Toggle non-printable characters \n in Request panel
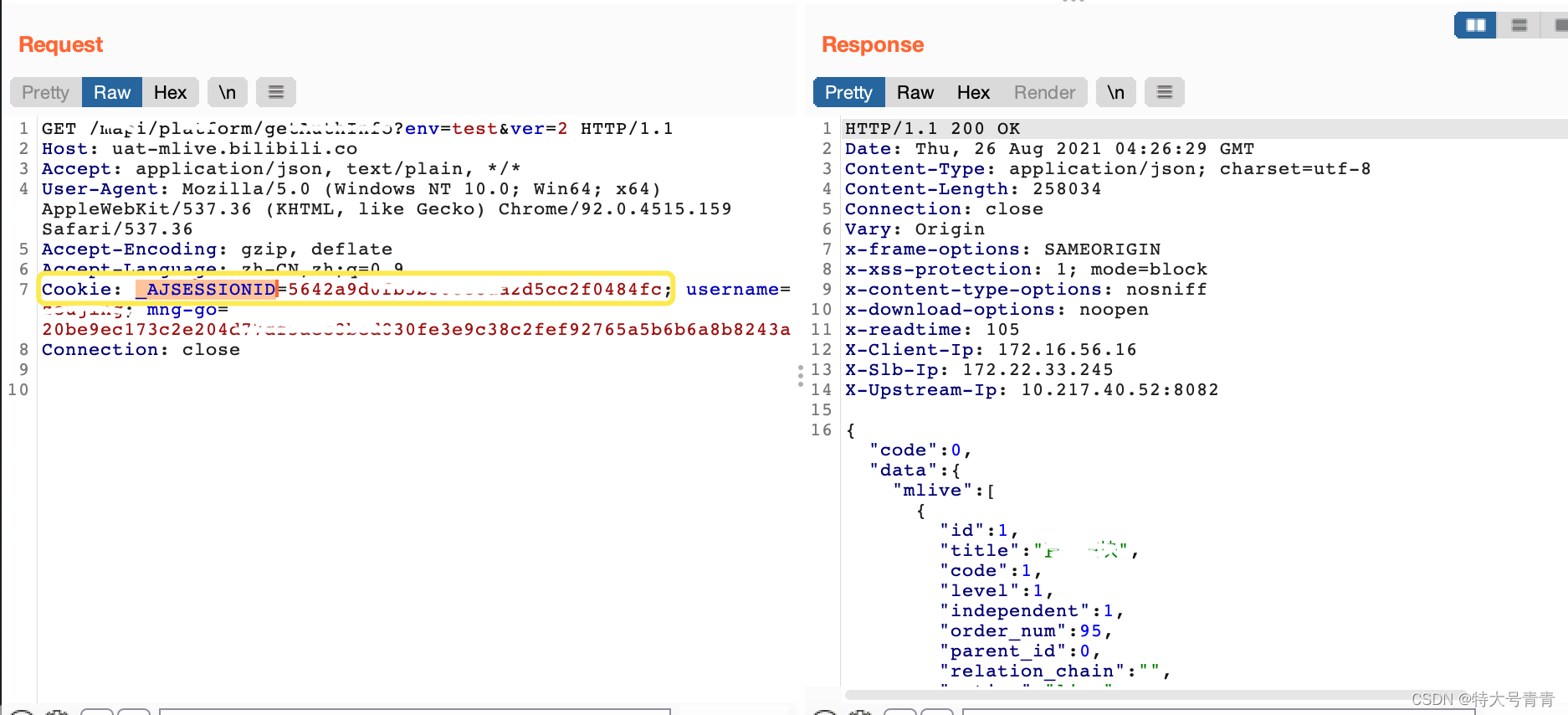 [228, 92]
